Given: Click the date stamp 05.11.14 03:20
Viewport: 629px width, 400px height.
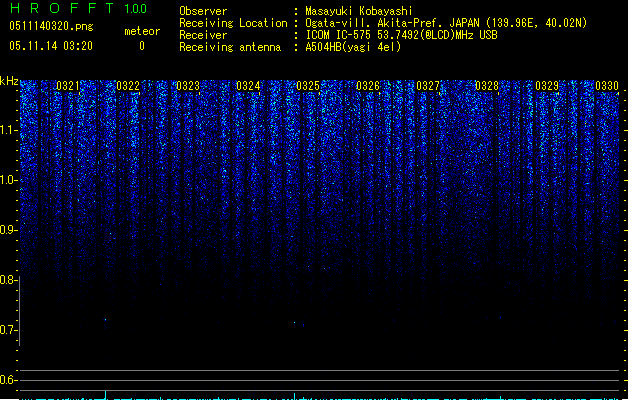Looking at the screenshot, I should [51, 46].
